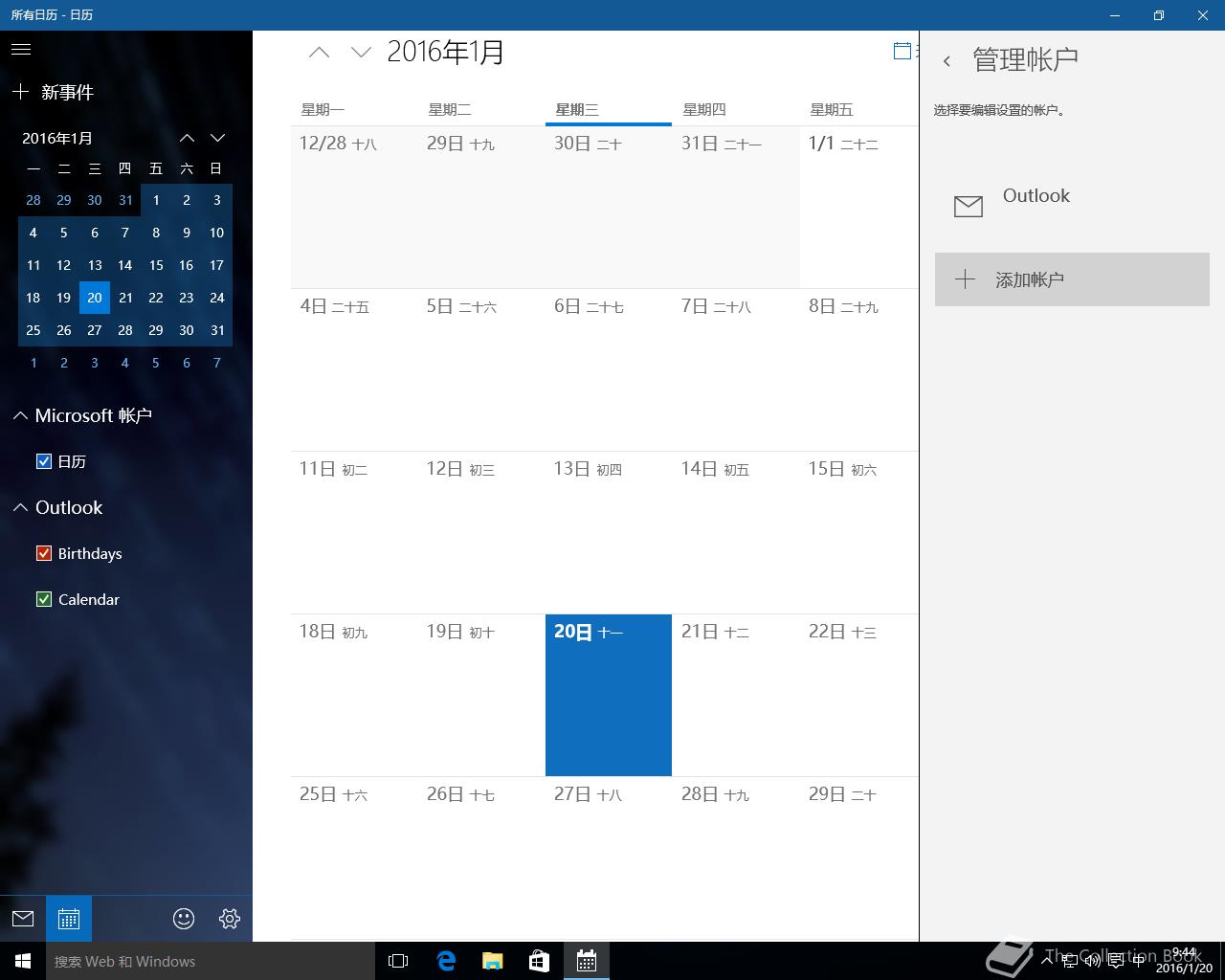Select day 15 in the mini calendar
1225x980 pixels.
coord(156,265)
